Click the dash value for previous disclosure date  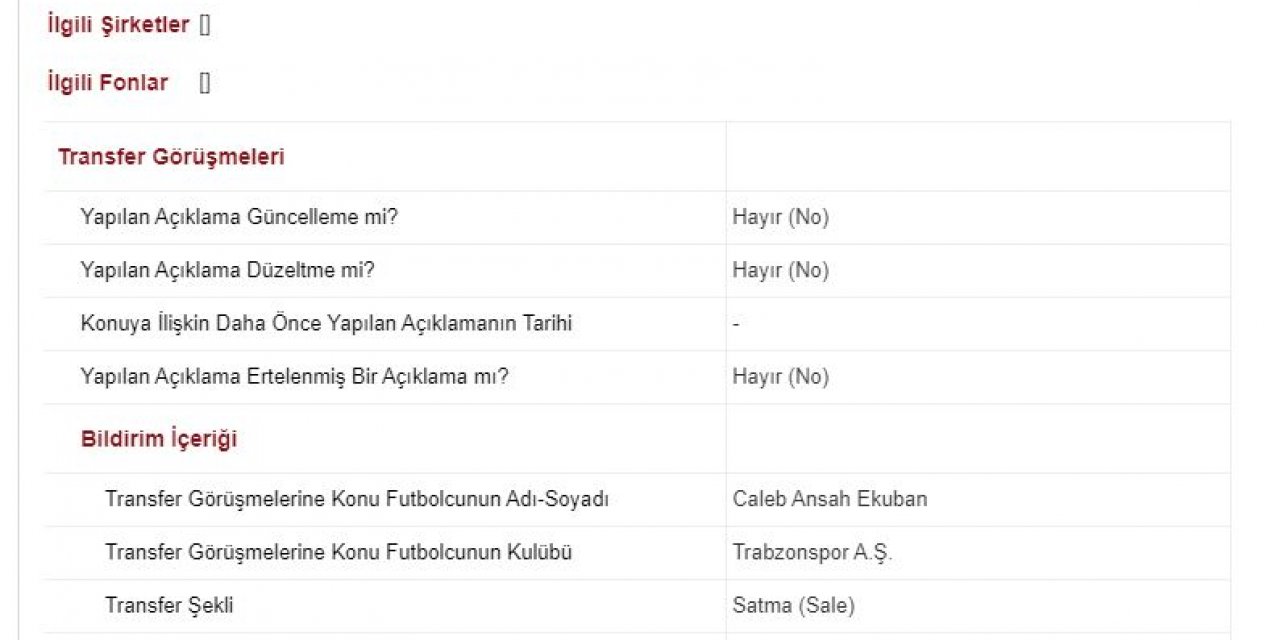tap(736, 324)
